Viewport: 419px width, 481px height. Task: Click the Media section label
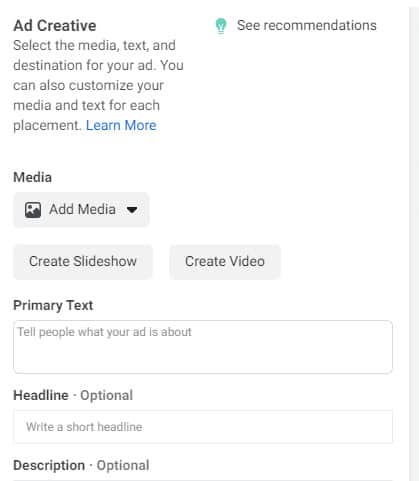pos(33,177)
